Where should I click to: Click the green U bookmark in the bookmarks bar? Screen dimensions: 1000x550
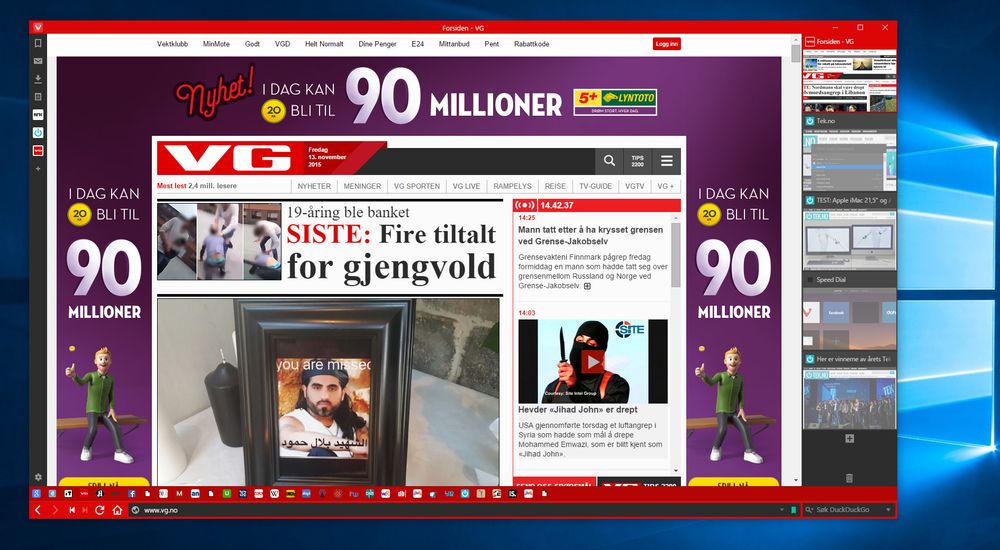[x=227, y=494]
